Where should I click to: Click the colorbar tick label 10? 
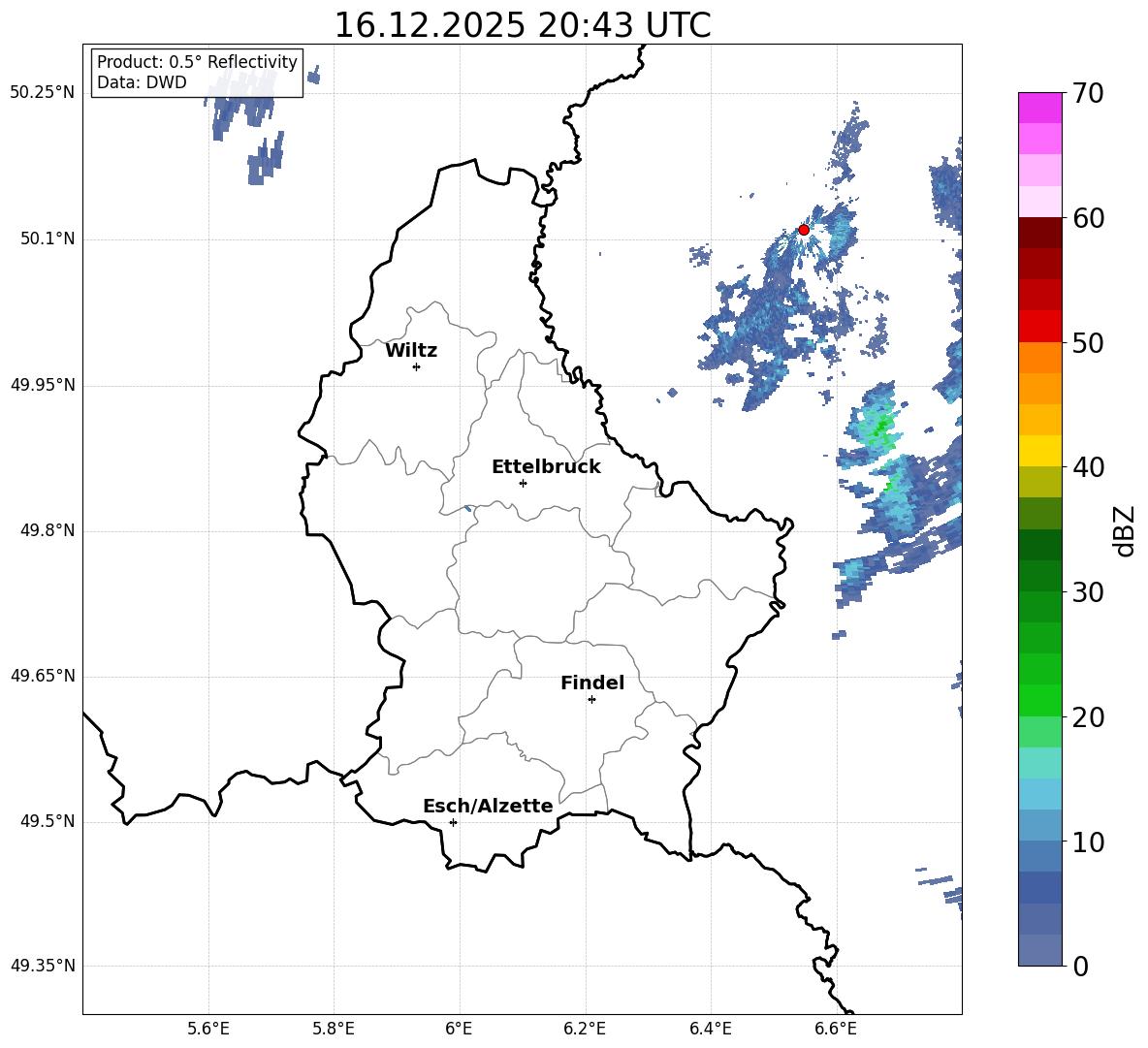[x=1088, y=842]
